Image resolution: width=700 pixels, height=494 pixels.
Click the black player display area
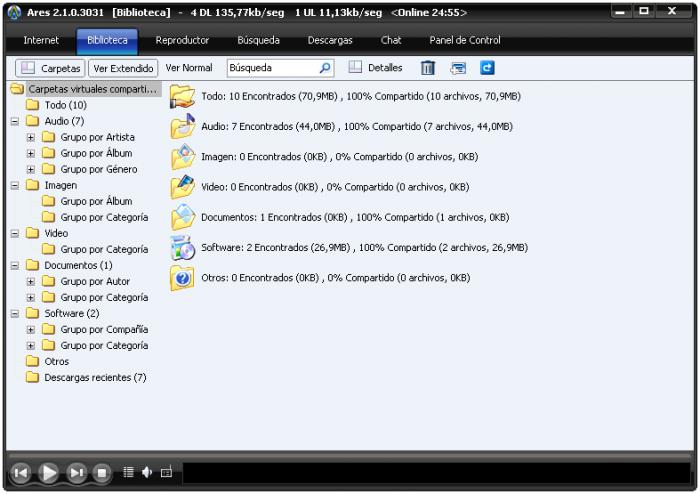(437, 473)
